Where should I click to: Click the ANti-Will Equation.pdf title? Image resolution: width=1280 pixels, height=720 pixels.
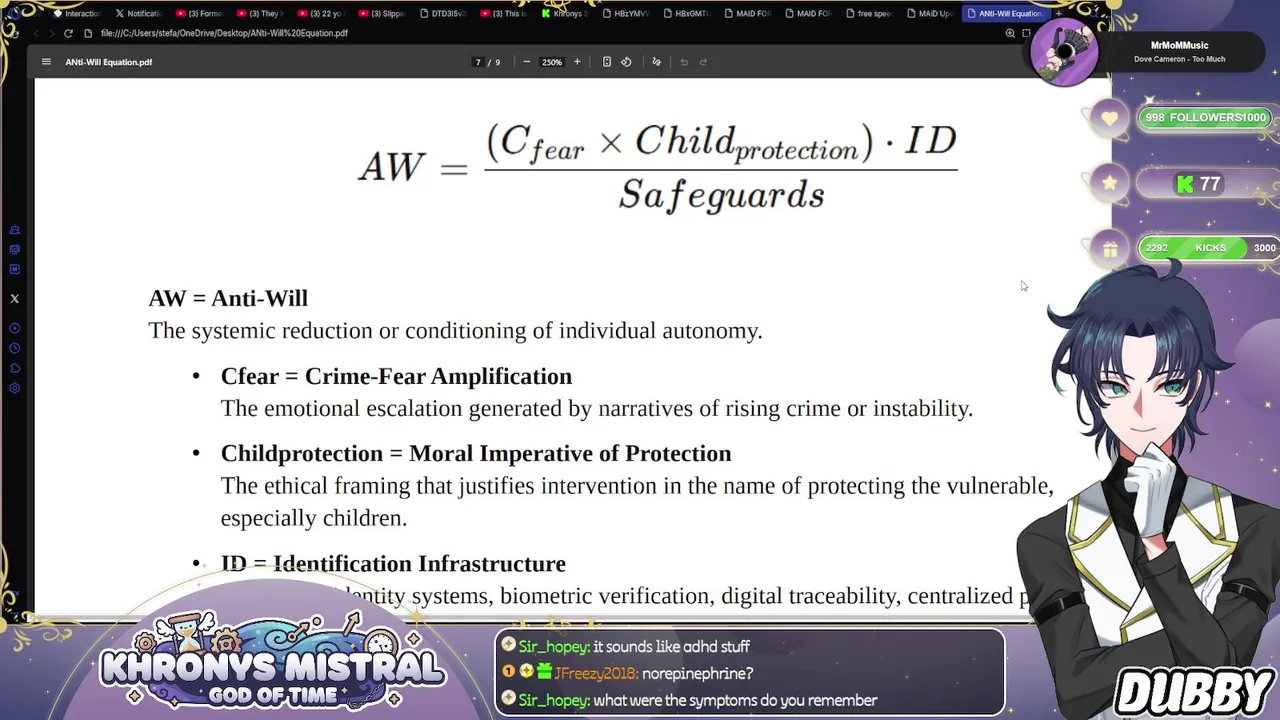click(x=109, y=62)
